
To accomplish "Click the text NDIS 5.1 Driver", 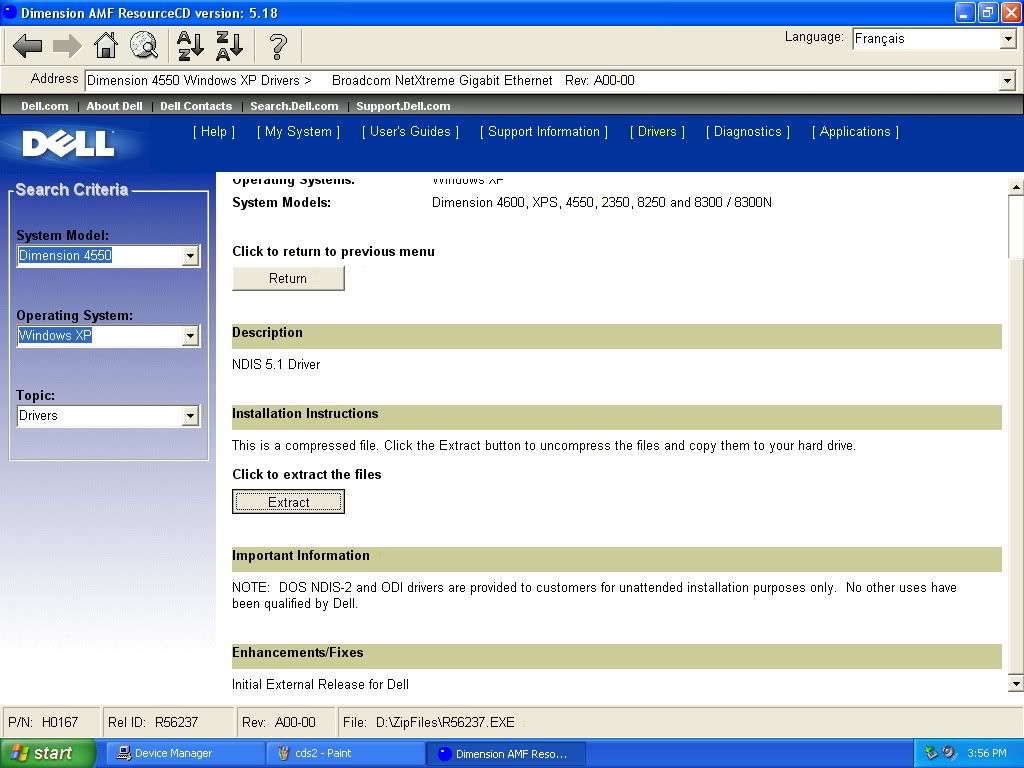I will point(276,364).
